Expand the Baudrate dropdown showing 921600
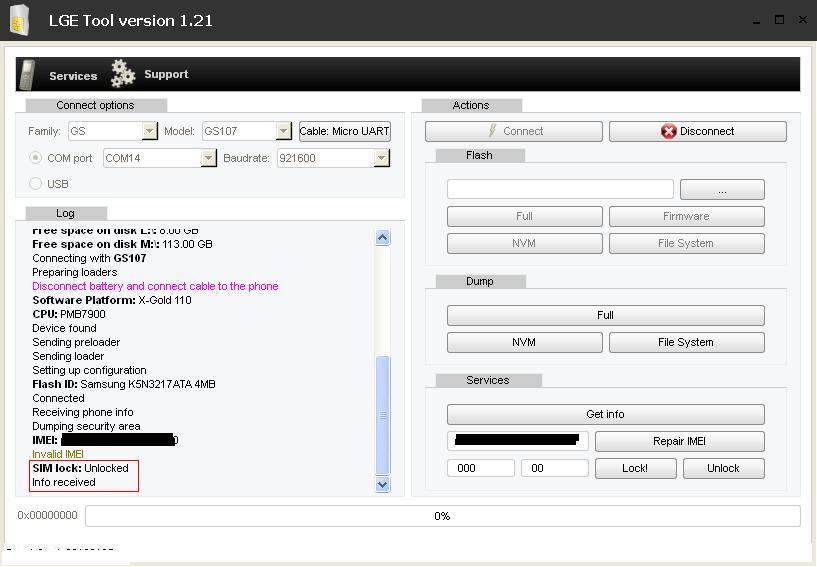The width and height of the screenshot is (817, 567). (381, 158)
